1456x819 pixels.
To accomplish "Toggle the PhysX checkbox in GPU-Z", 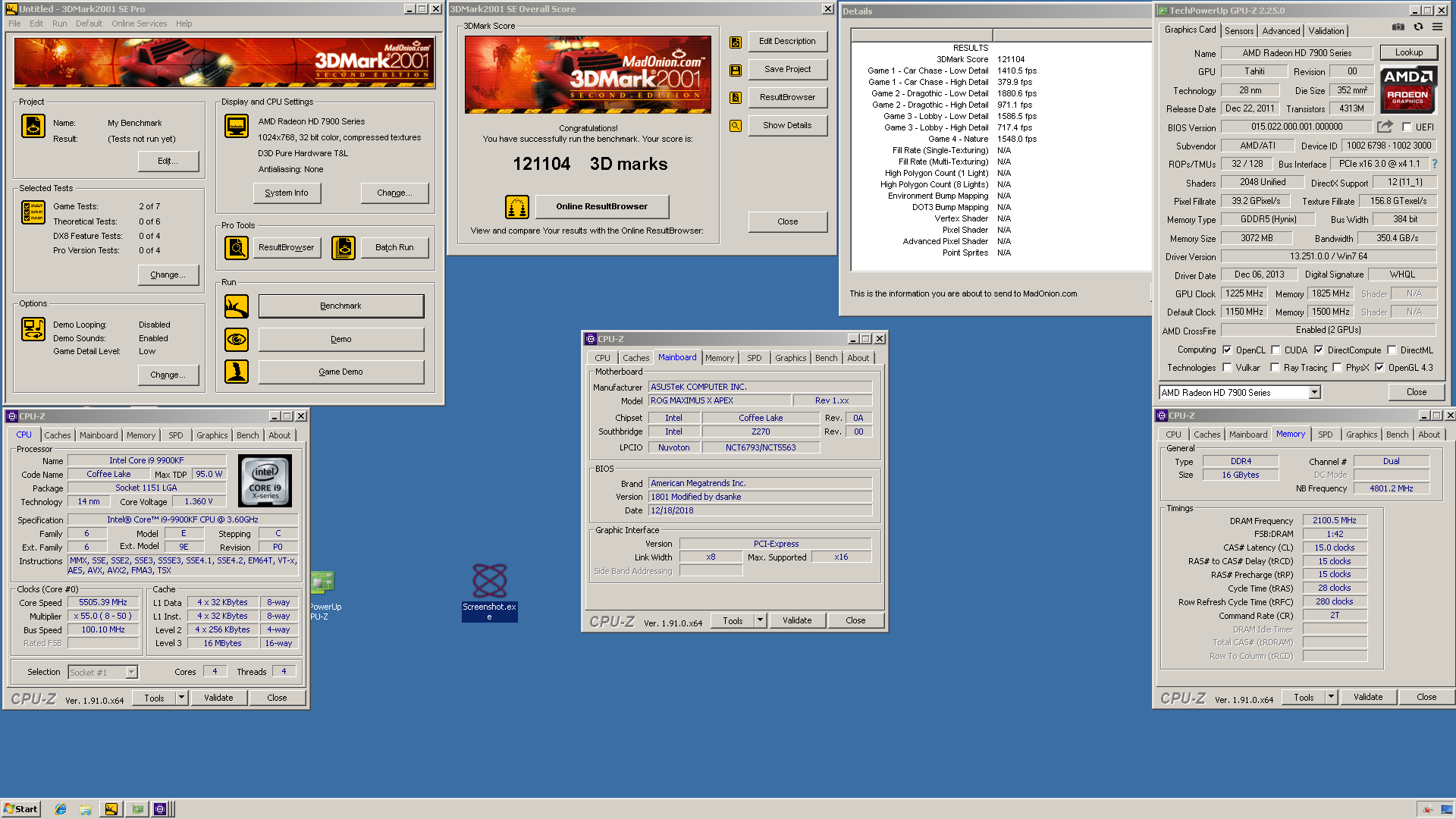I will point(1337,368).
